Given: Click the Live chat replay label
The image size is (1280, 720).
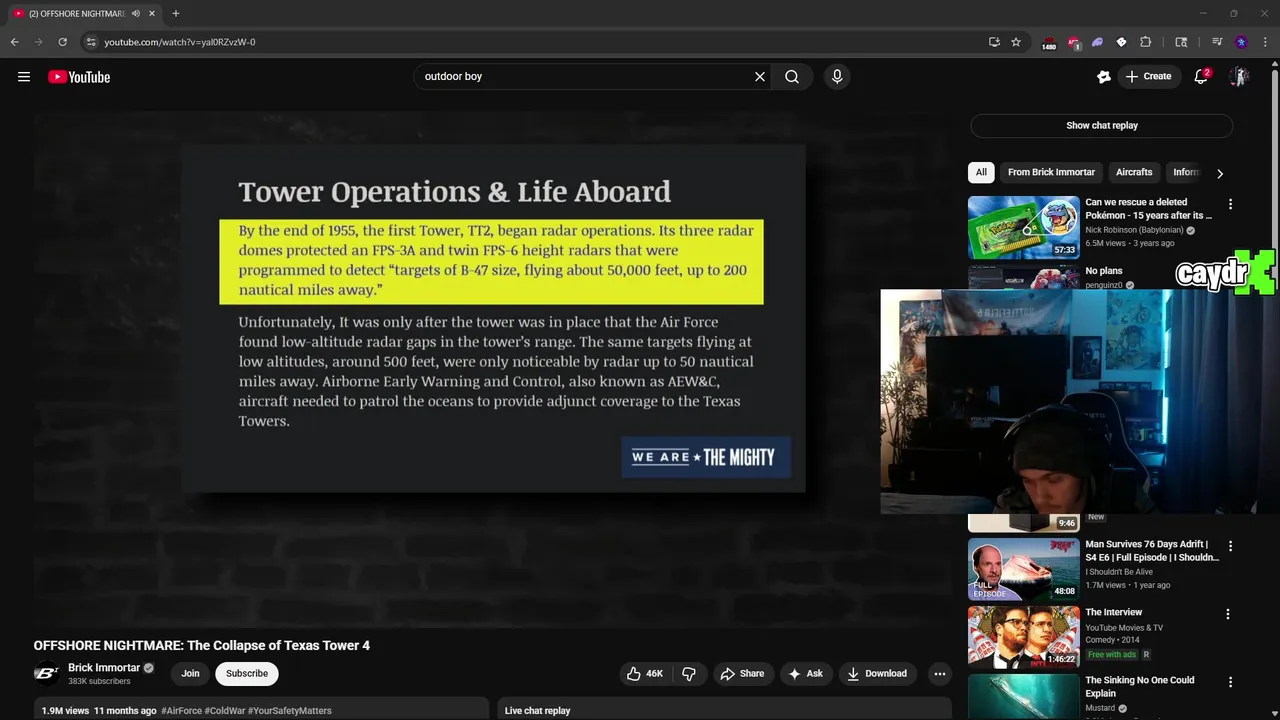Looking at the screenshot, I should tap(537, 711).
